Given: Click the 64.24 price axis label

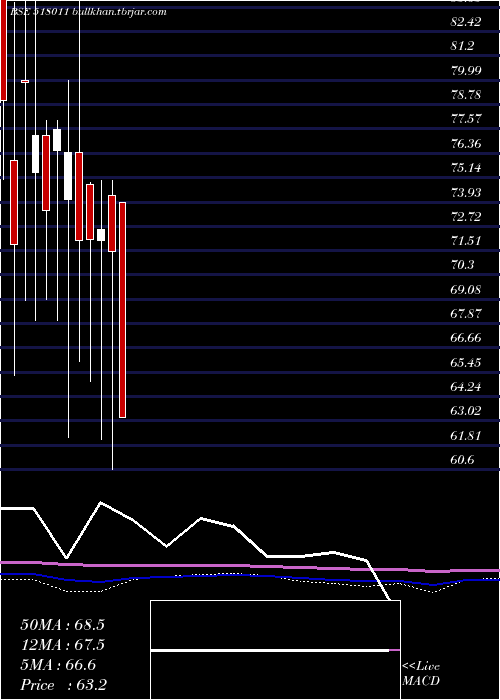Looking at the screenshot, I should 466,386.
